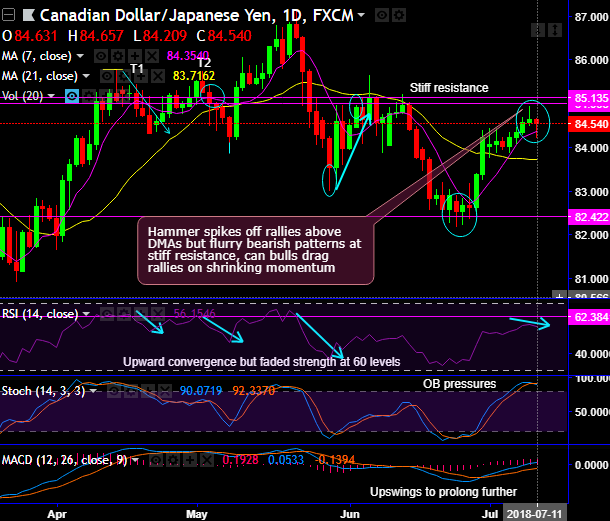Open settings gear for MA (7, close)
The height and width of the screenshot is (521, 610).
118,56
